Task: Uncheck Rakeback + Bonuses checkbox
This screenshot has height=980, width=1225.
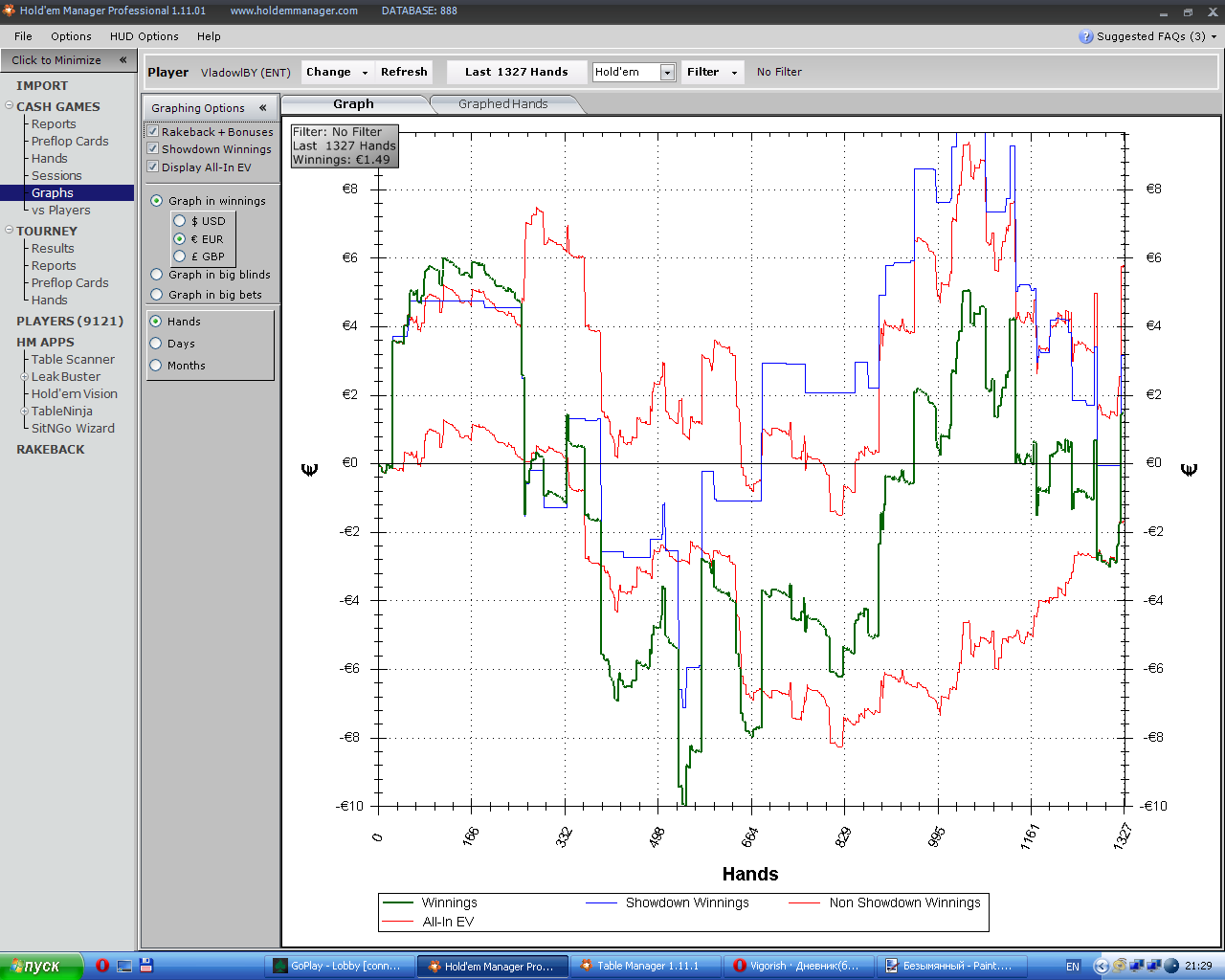Action: coord(152,132)
